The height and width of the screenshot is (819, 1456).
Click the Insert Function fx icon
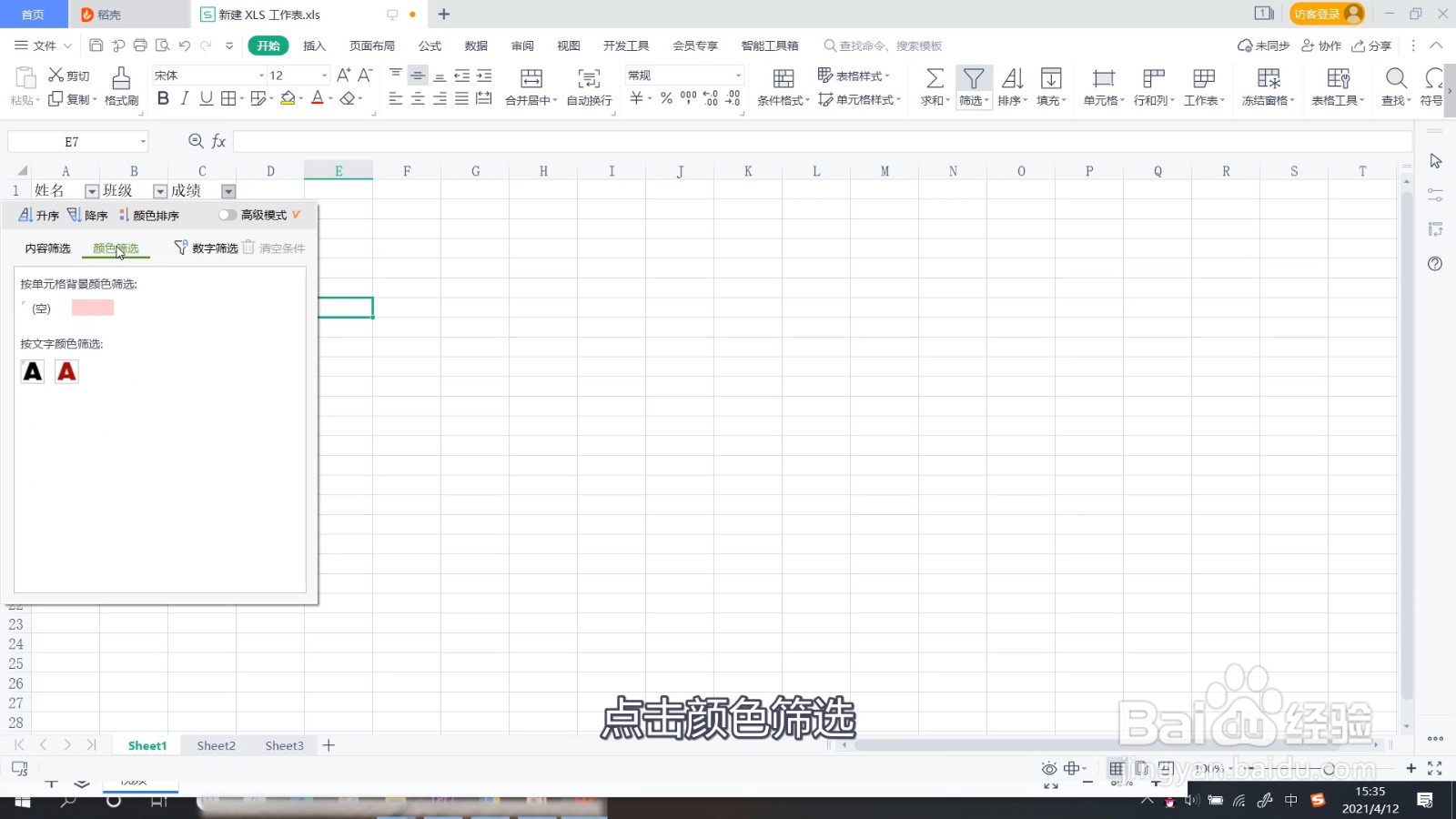(218, 141)
